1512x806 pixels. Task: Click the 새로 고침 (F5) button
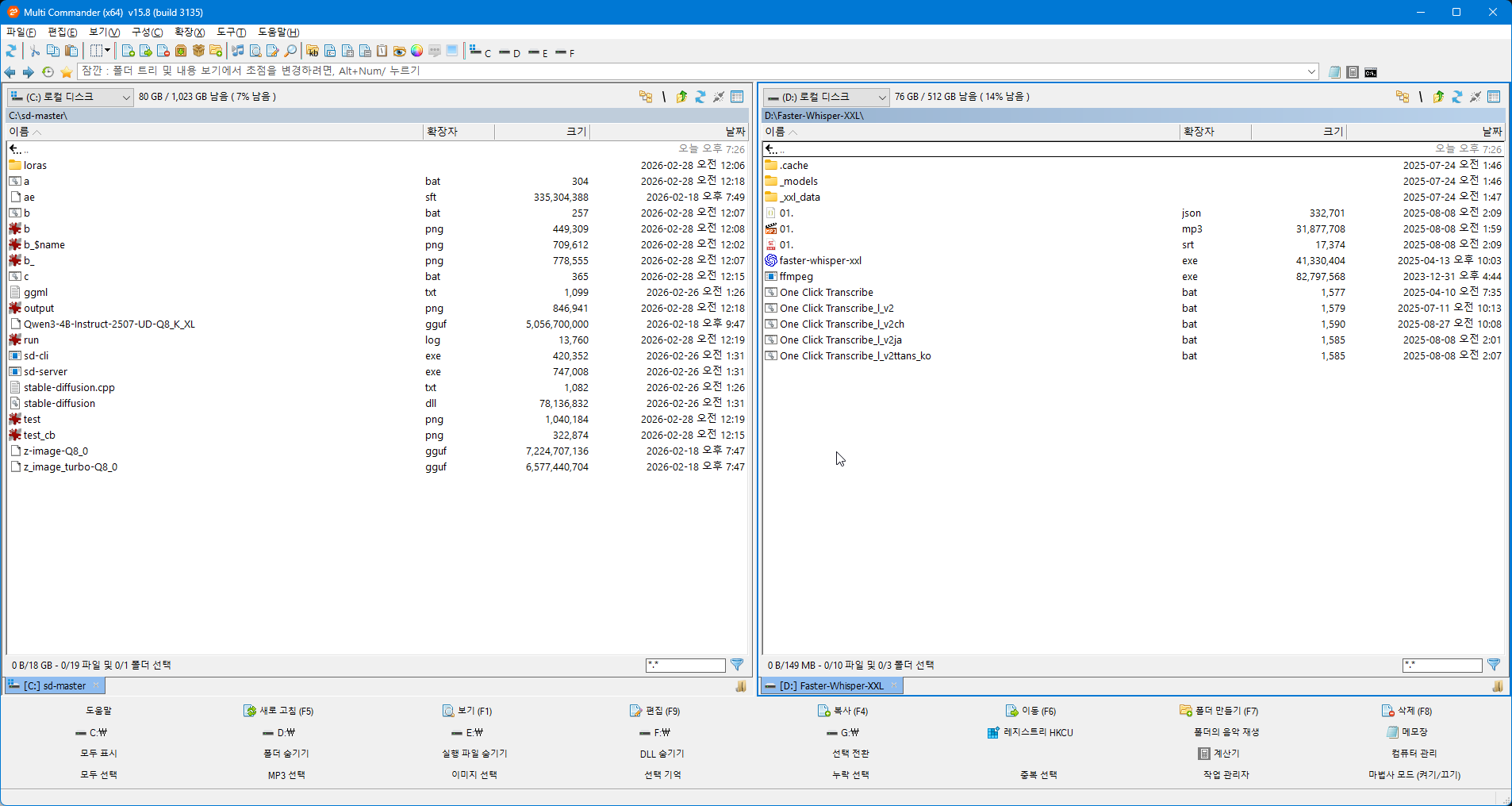point(278,711)
